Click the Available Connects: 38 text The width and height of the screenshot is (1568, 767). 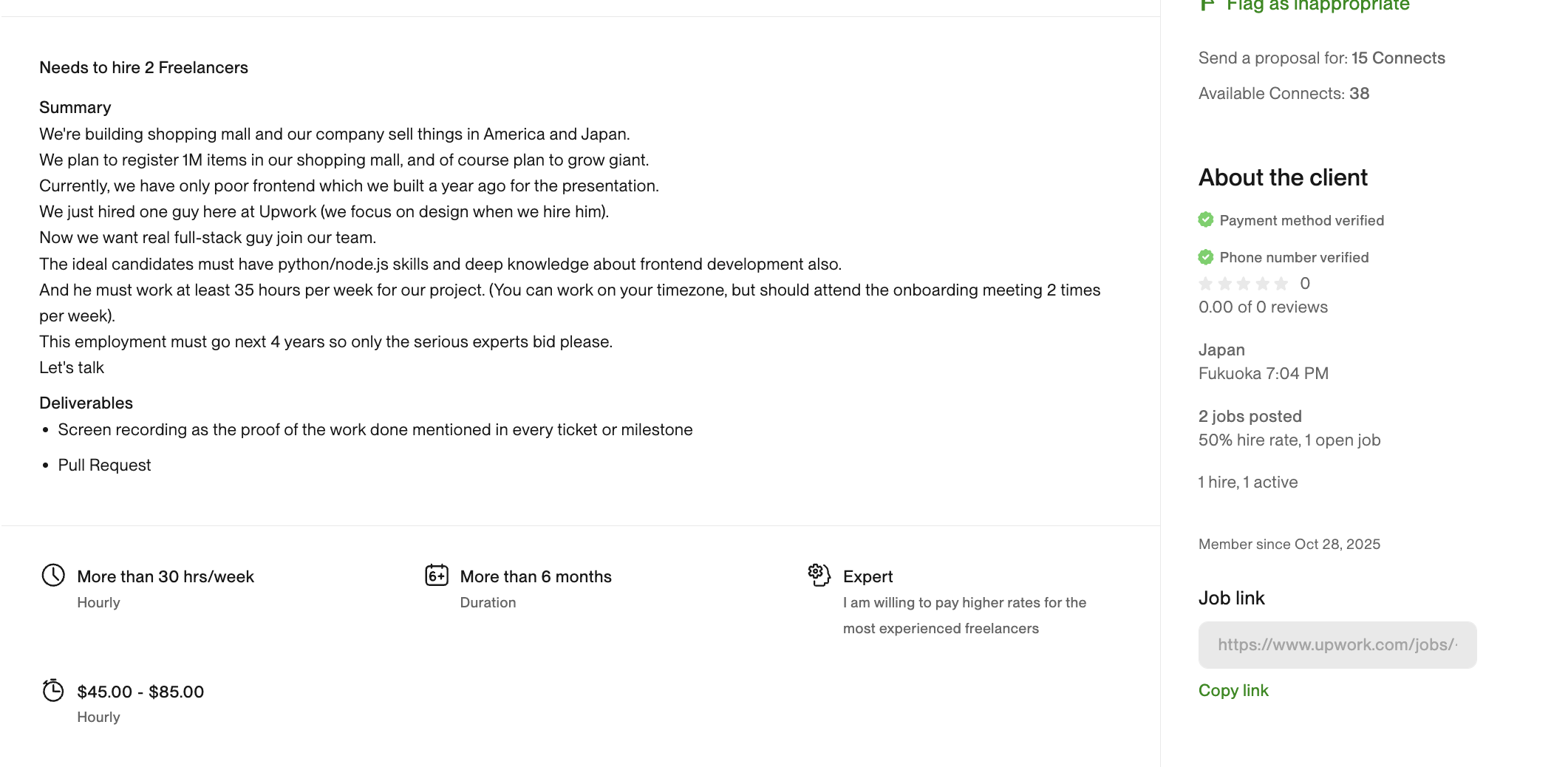tap(1284, 93)
